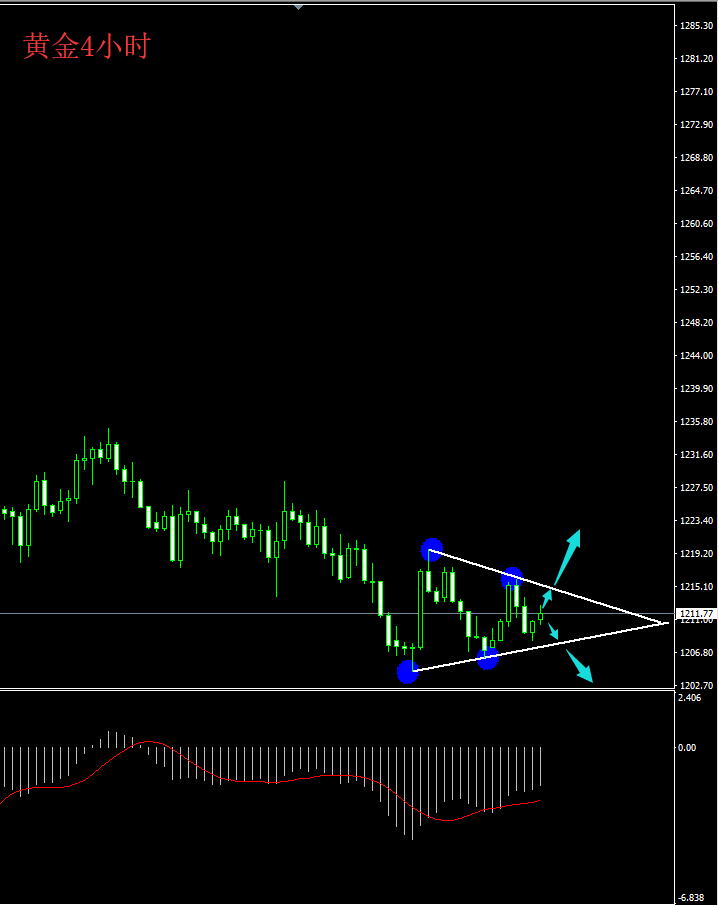This screenshot has width=719, height=905.
Task: Click the 0.00 level on the MACD scale
Action: click(687, 748)
